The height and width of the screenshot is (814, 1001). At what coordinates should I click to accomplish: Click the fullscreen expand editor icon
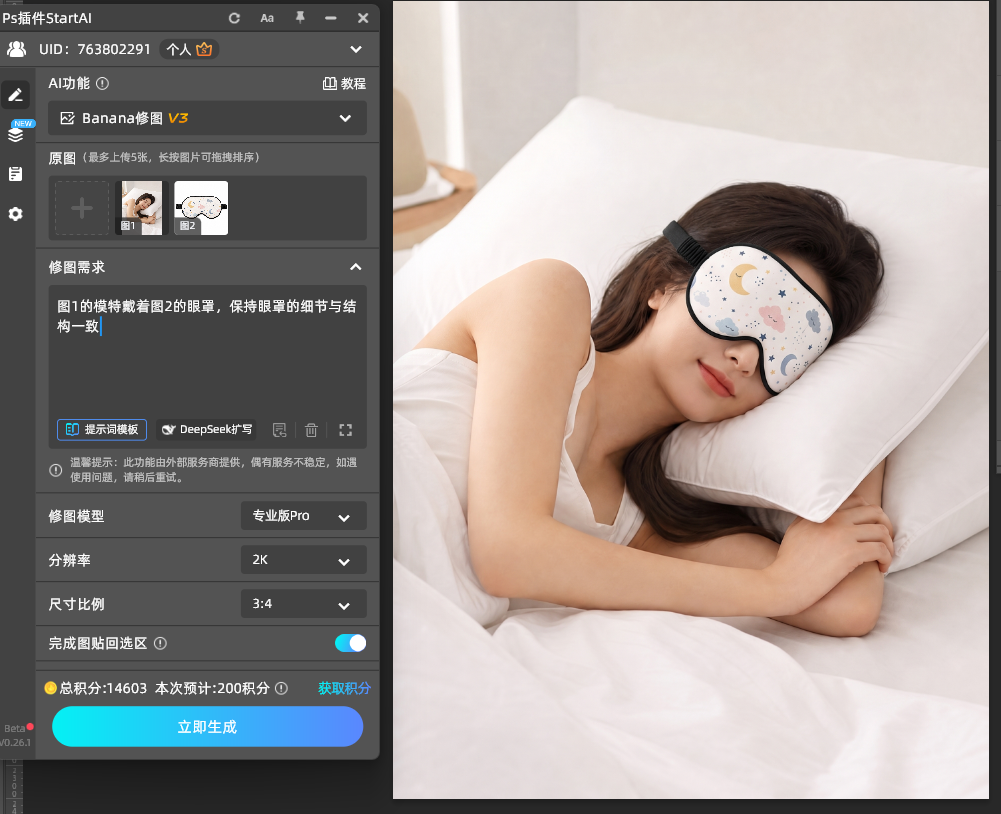(345, 430)
